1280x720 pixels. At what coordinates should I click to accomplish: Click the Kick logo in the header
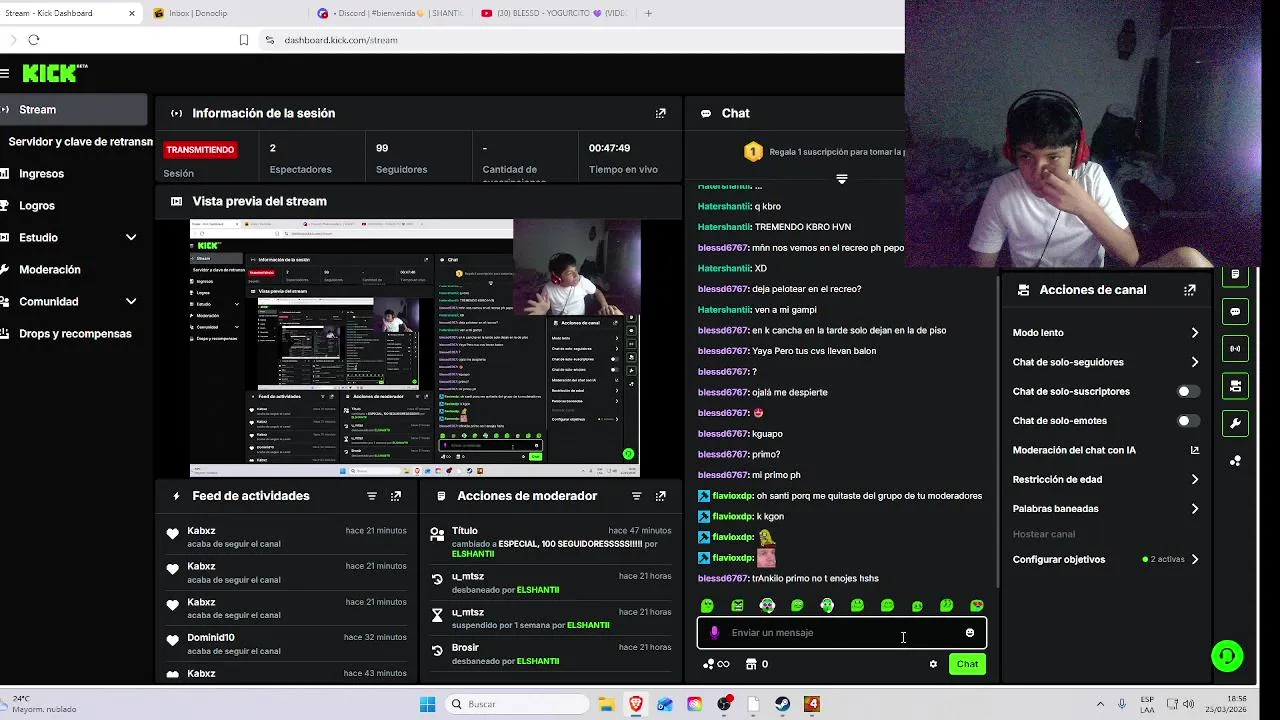[x=55, y=73]
